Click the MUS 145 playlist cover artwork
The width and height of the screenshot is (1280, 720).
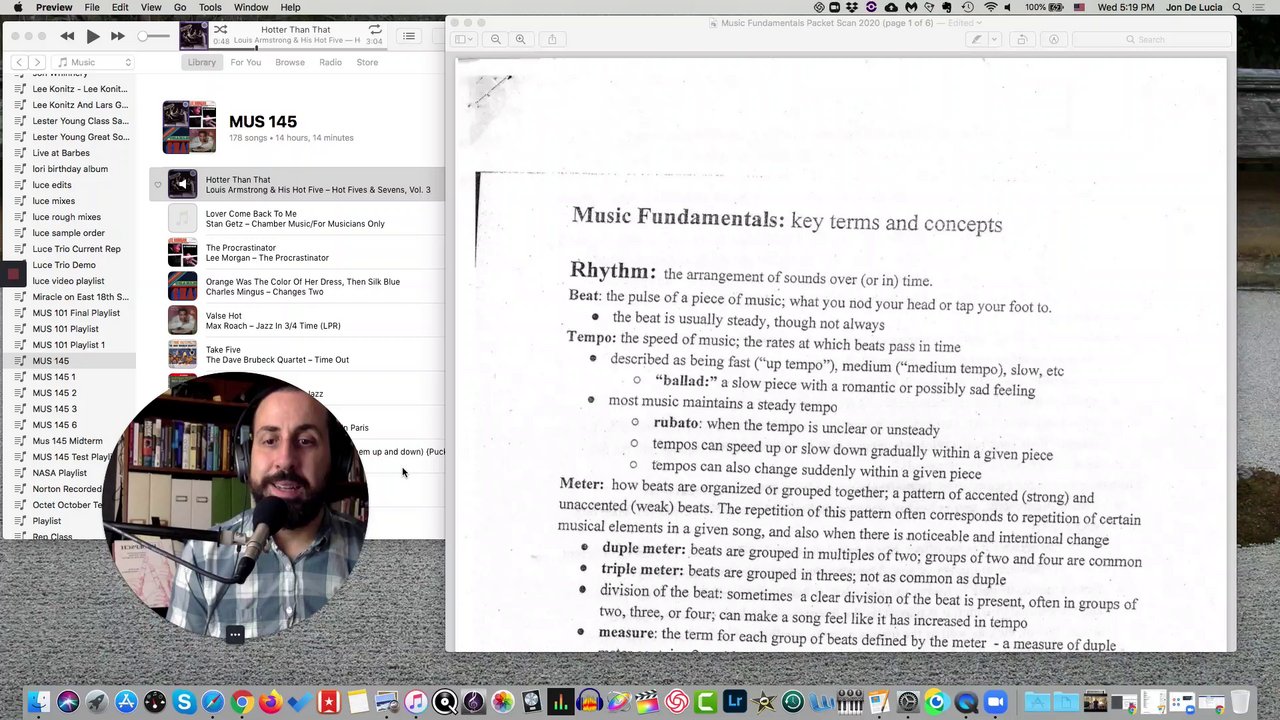(x=189, y=127)
